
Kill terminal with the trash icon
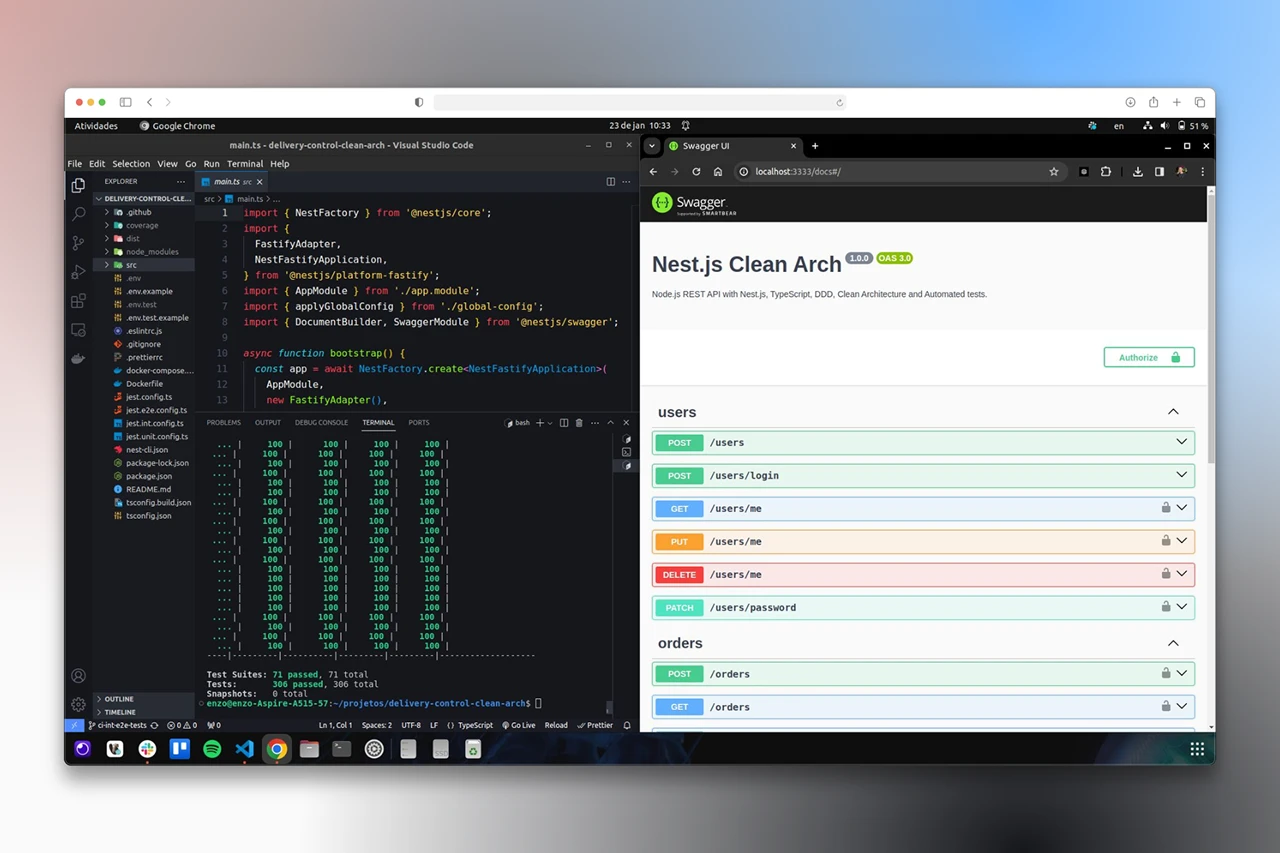point(579,423)
